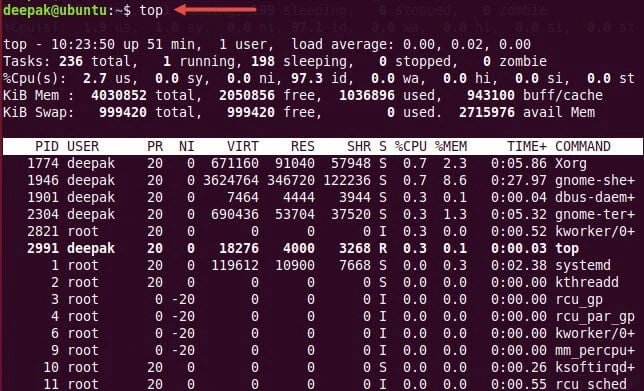Image resolution: width=644 pixels, height=391 pixels.
Task: Click the %MEM value 8.6
Action: click(455, 180)
